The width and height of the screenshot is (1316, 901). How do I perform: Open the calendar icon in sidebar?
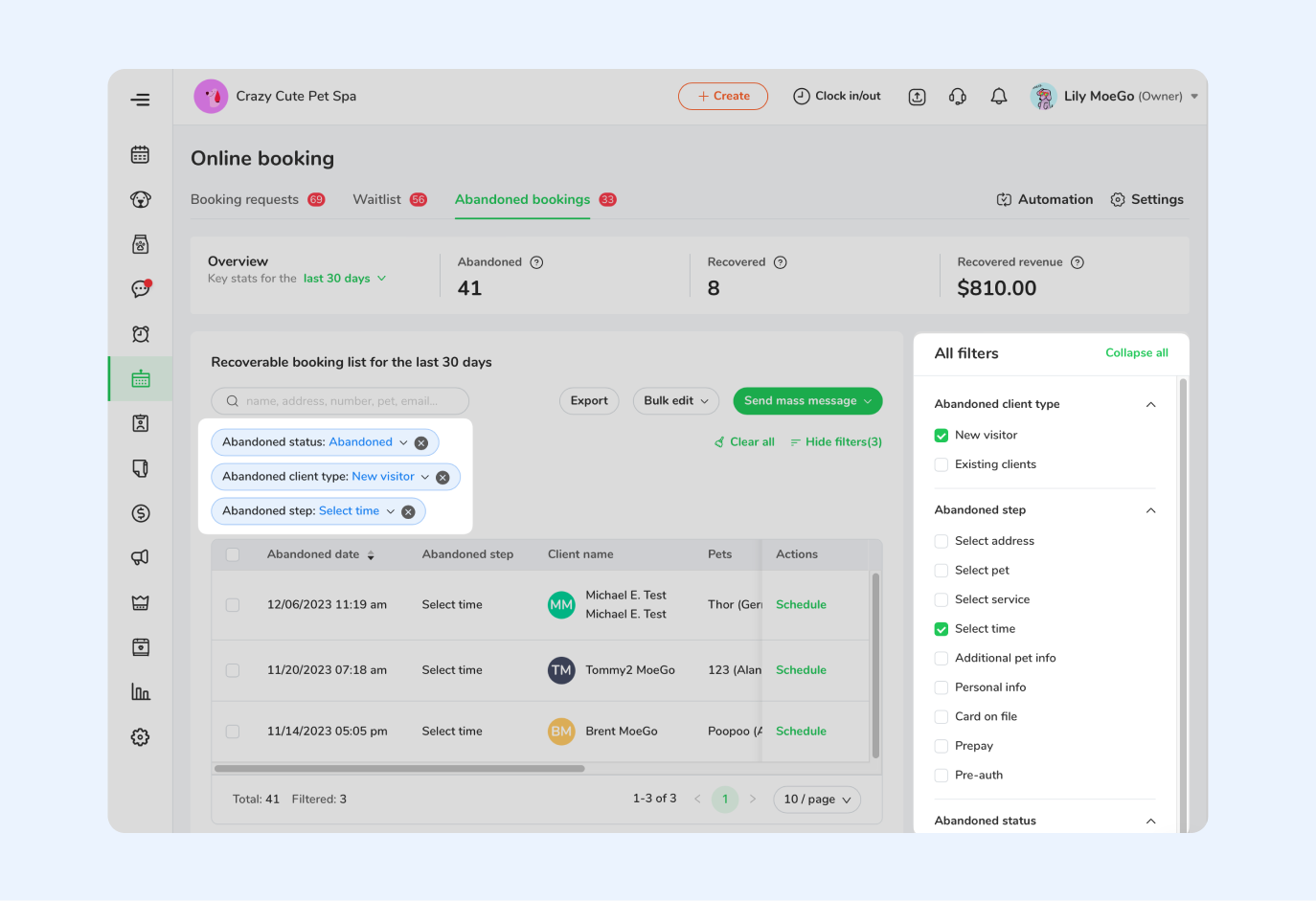[141, 155]
